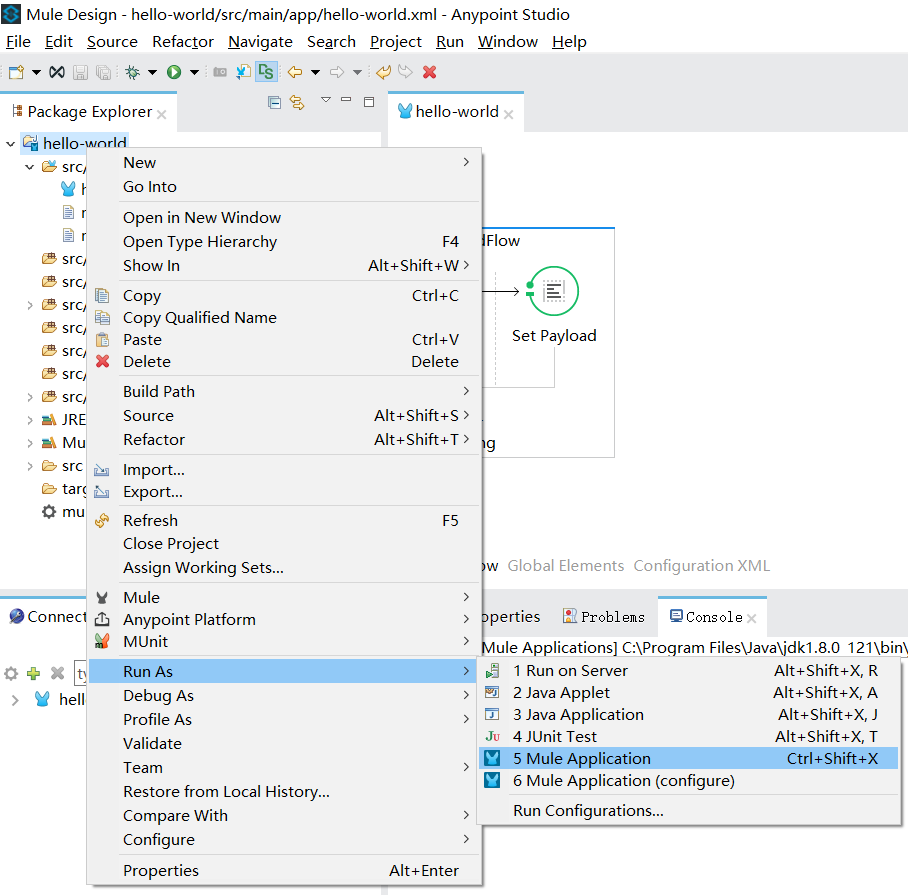908x895 pixels.
Task: Minimize the Package Explorer view
Action: (346, 100)
